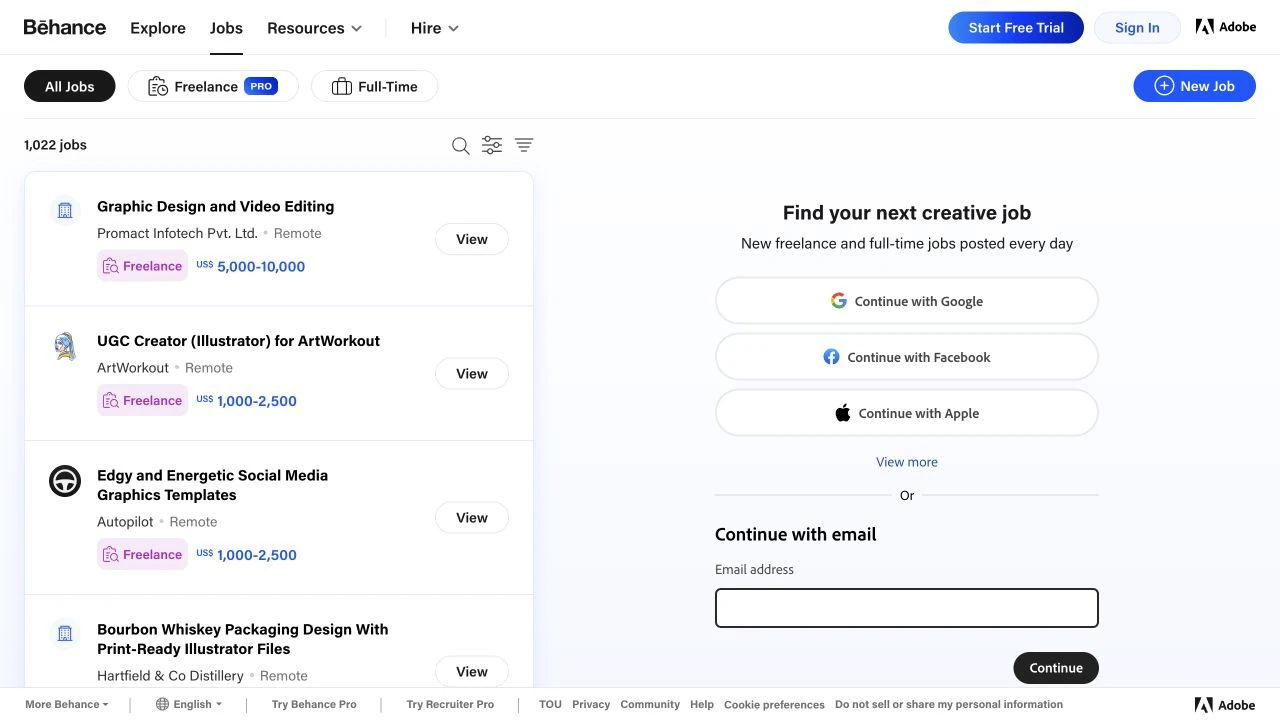Click the Adobe logo in footer
The image size is (1280, 720).
click(x=1224, y=705)
